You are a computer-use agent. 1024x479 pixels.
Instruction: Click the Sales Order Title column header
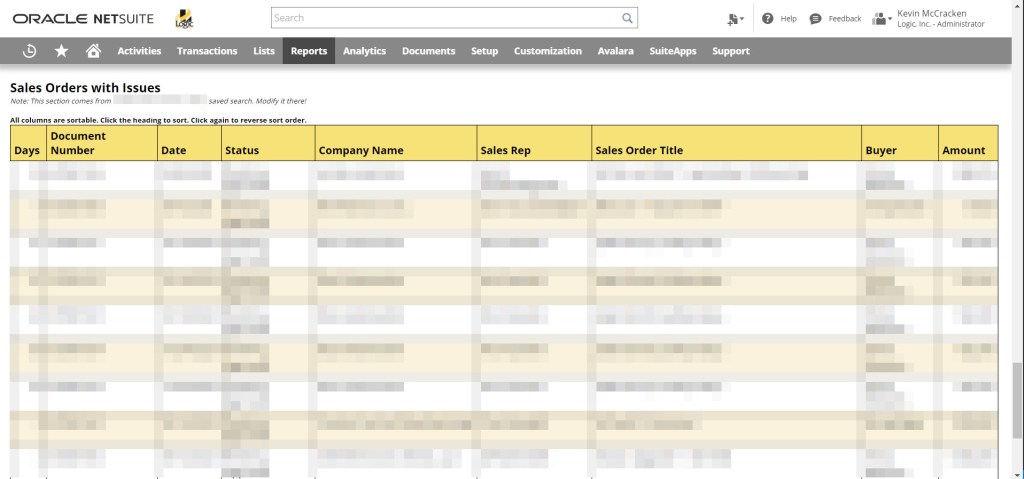[x=639, y=150]
